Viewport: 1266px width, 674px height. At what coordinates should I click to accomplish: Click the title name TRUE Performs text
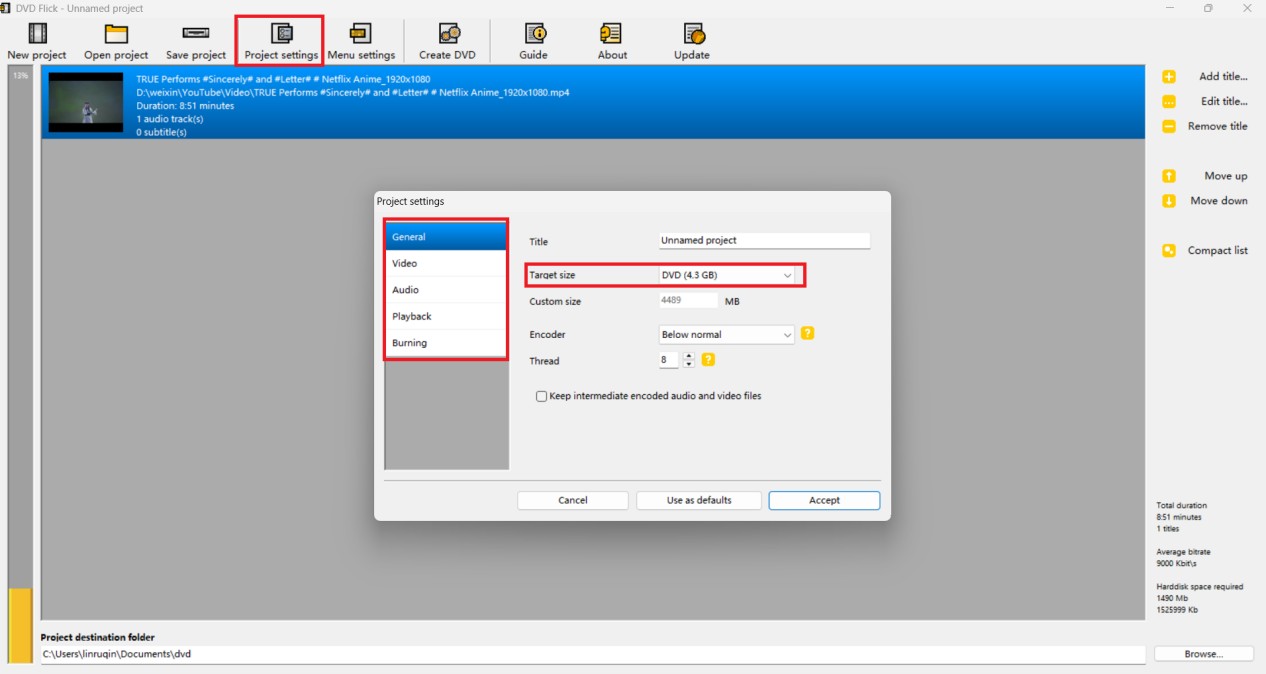(x=283, y=78)
